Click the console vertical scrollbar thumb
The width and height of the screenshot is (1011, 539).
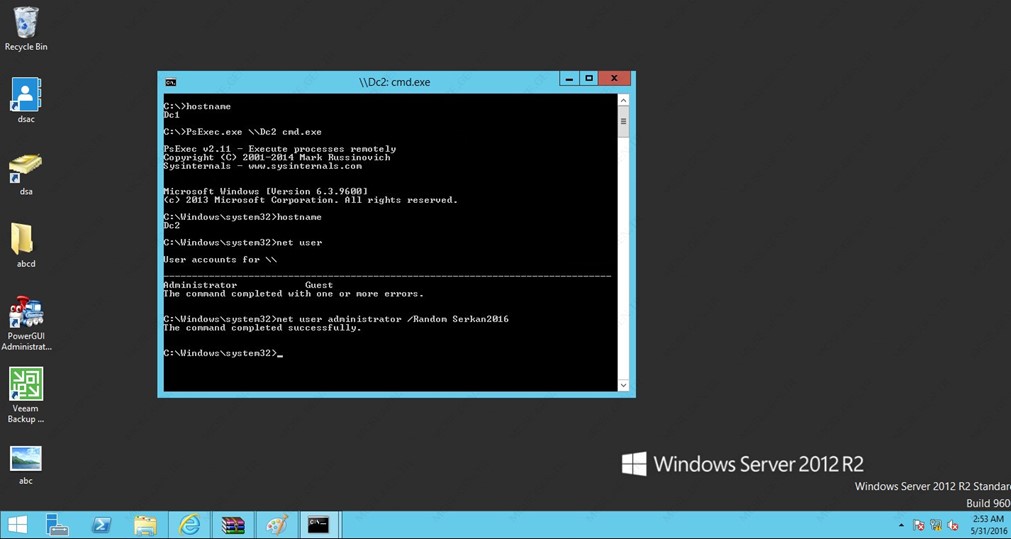(x=623, y=121)
